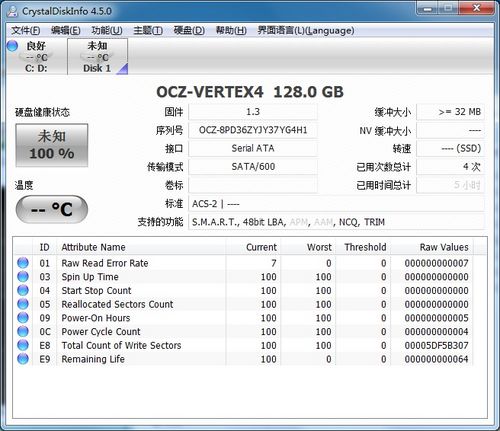500x431 pixels.
Task: Click the serial number field OCZ-8PD36ZYJY37YG4H1
Action: click(x=253, y=130)
